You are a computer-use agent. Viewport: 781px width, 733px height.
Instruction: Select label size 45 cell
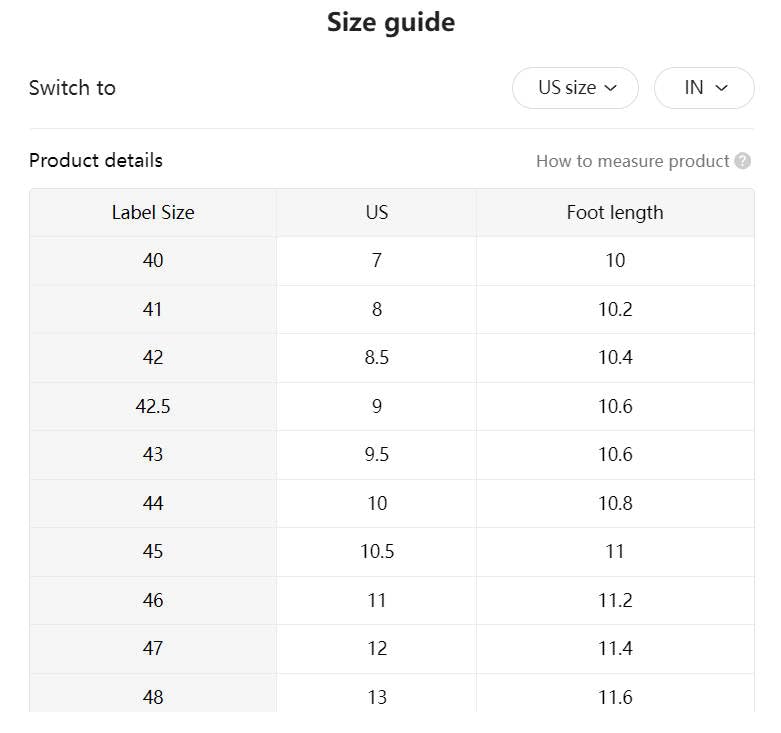pyautogui.click(x=153, y=551)
